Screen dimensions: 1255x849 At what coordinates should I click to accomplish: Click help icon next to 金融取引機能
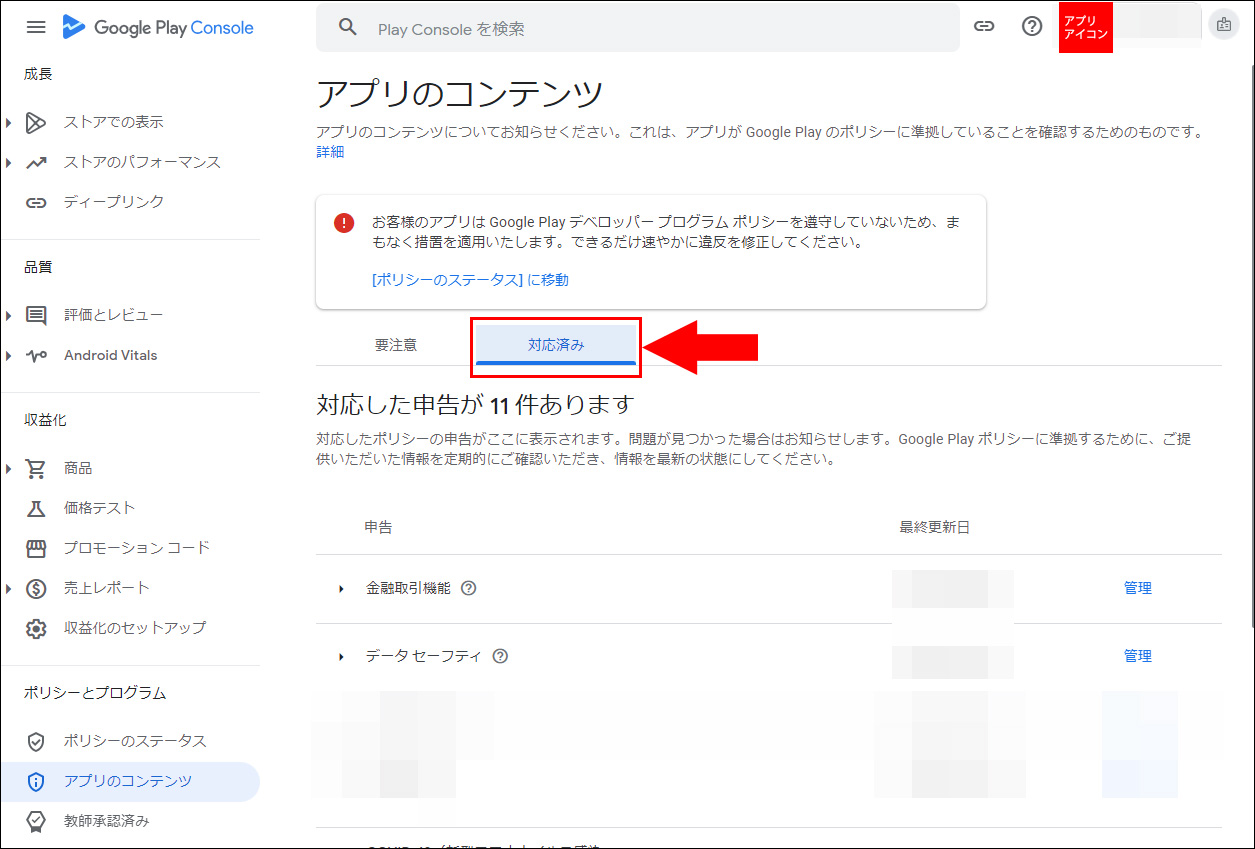click(468, 588)
